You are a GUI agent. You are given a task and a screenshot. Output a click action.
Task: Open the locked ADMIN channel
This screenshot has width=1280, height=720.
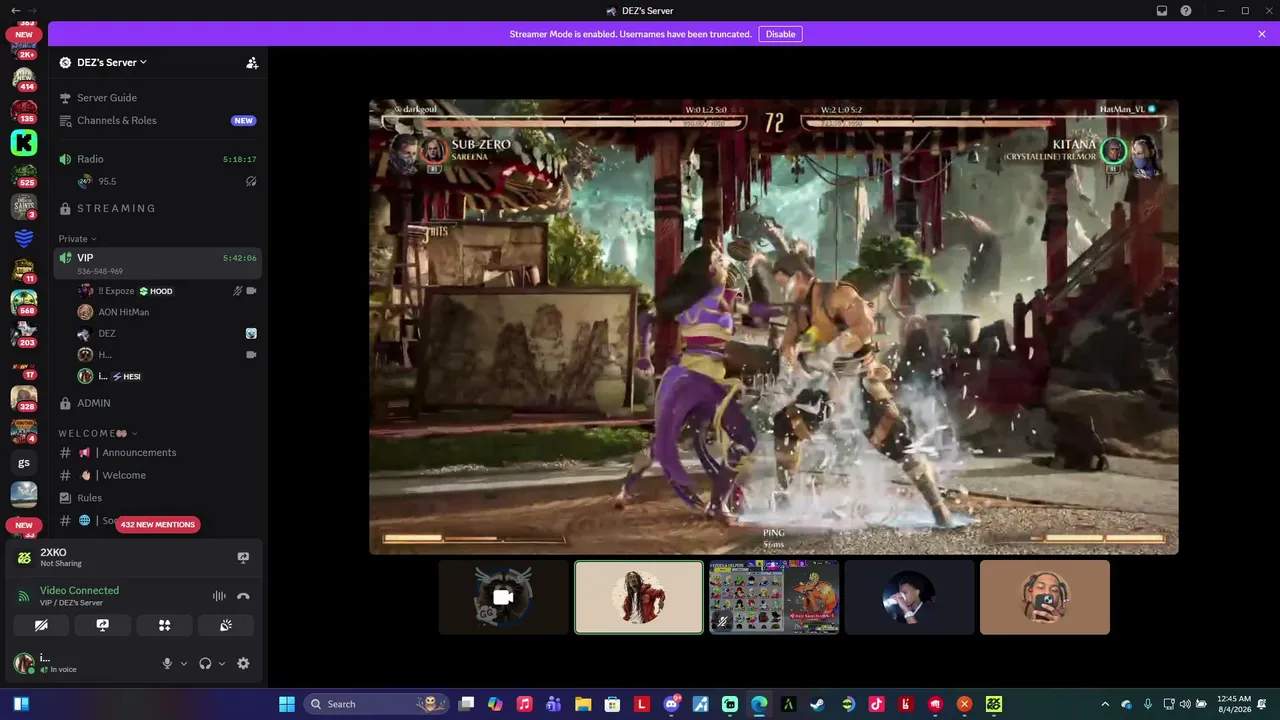click(x=158, y=403)
